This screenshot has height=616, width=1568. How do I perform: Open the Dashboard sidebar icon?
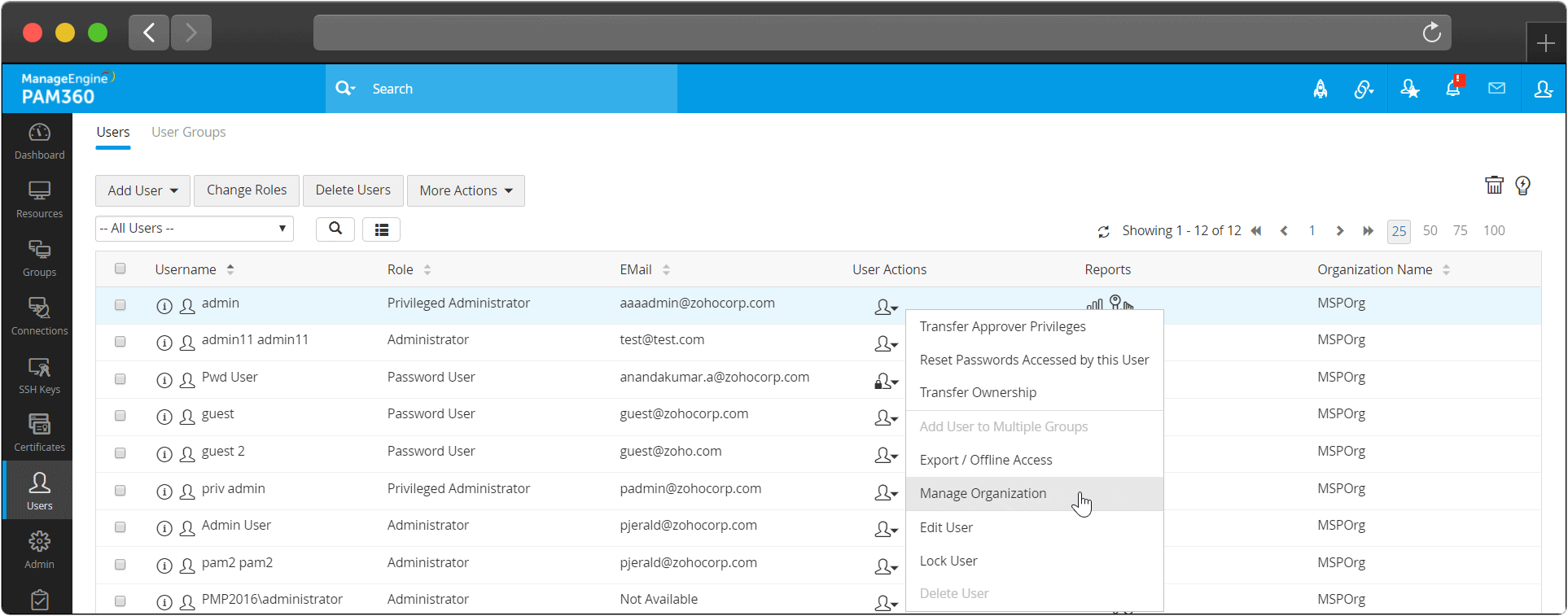coord(39,142)
